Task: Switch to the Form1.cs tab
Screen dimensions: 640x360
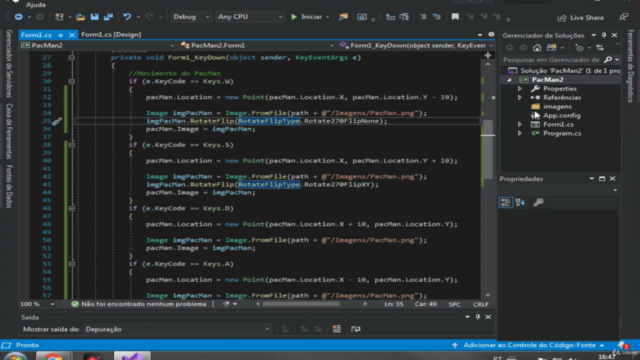Action: tap(36, 35)
